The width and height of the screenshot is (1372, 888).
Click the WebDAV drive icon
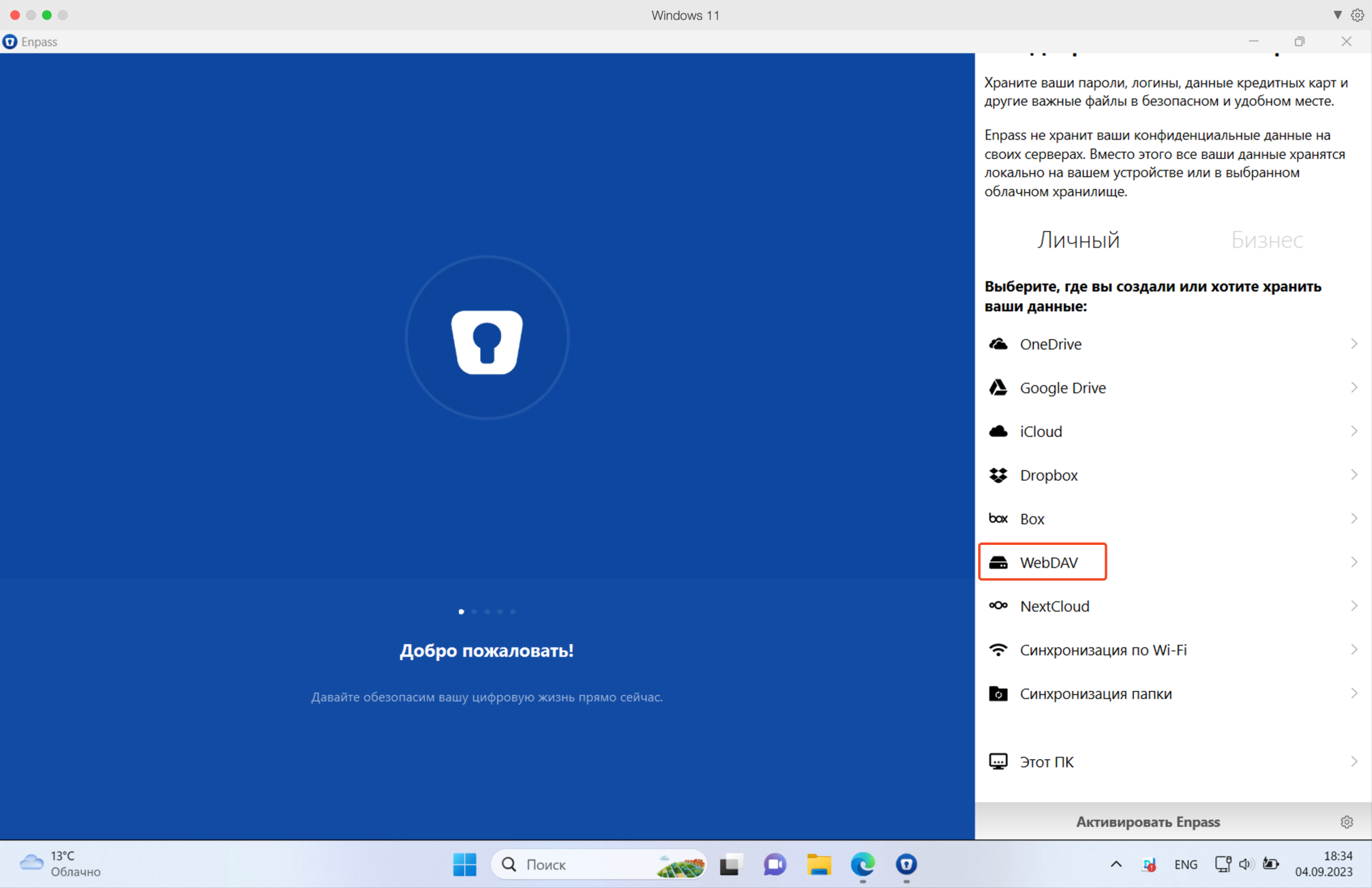click(x=998, y=562)
